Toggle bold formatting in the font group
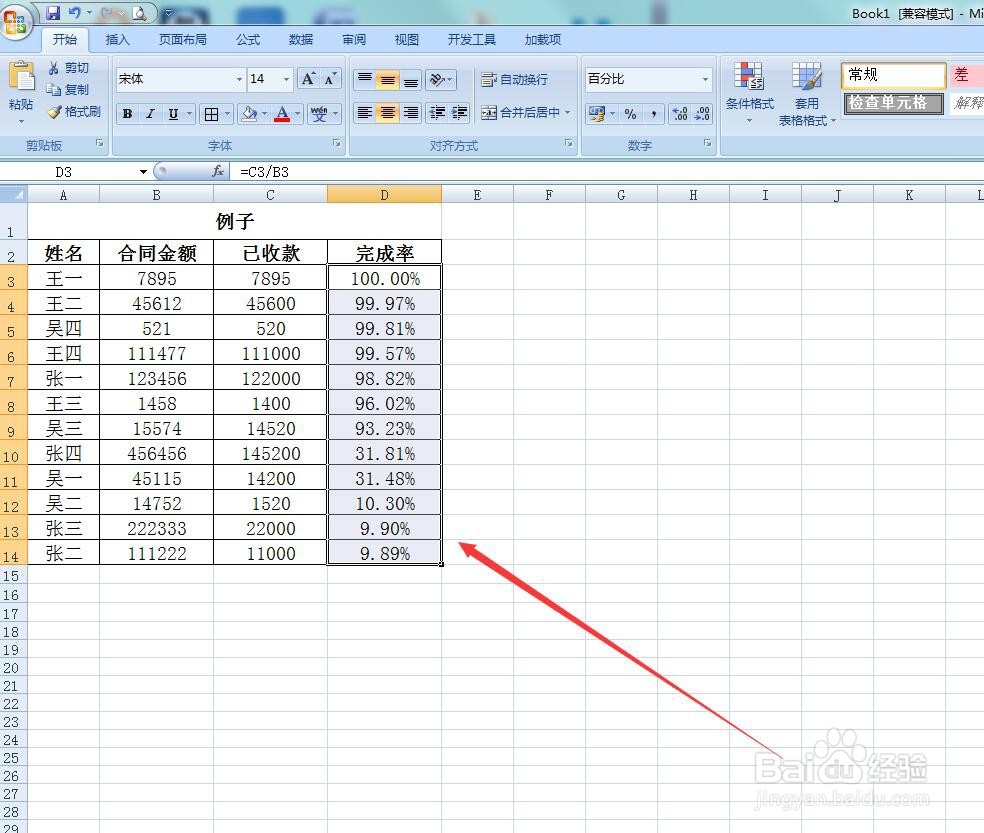984x833 pixels. (x=127, y=113)
